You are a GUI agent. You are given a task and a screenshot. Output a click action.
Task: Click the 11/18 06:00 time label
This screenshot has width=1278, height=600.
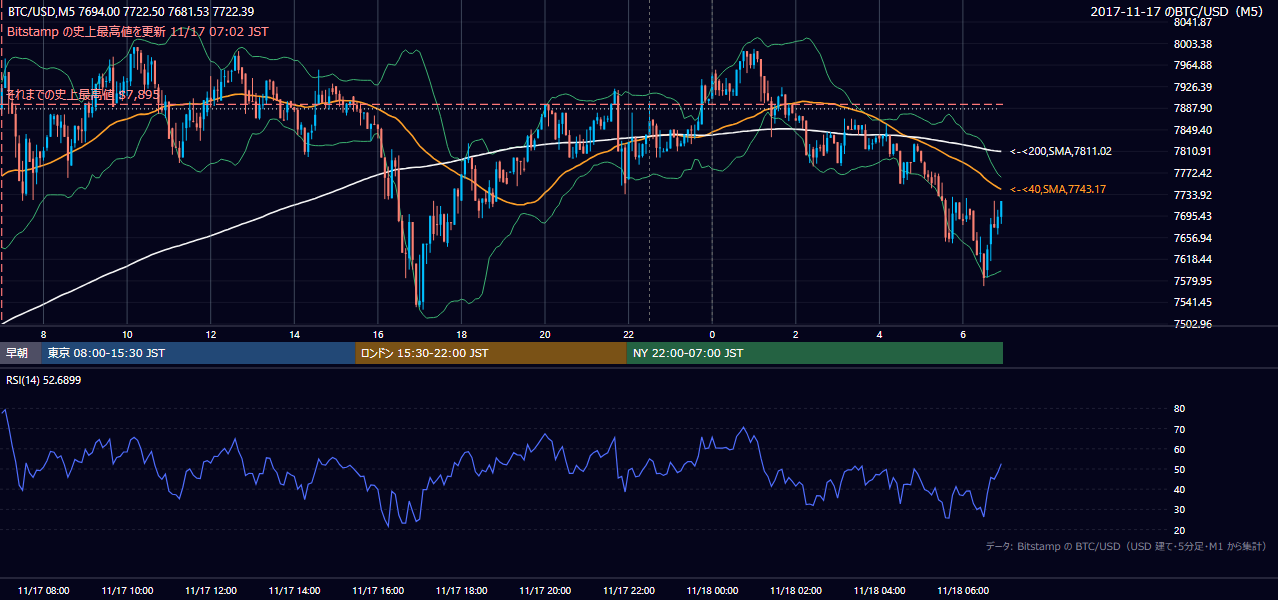point(963,591)
